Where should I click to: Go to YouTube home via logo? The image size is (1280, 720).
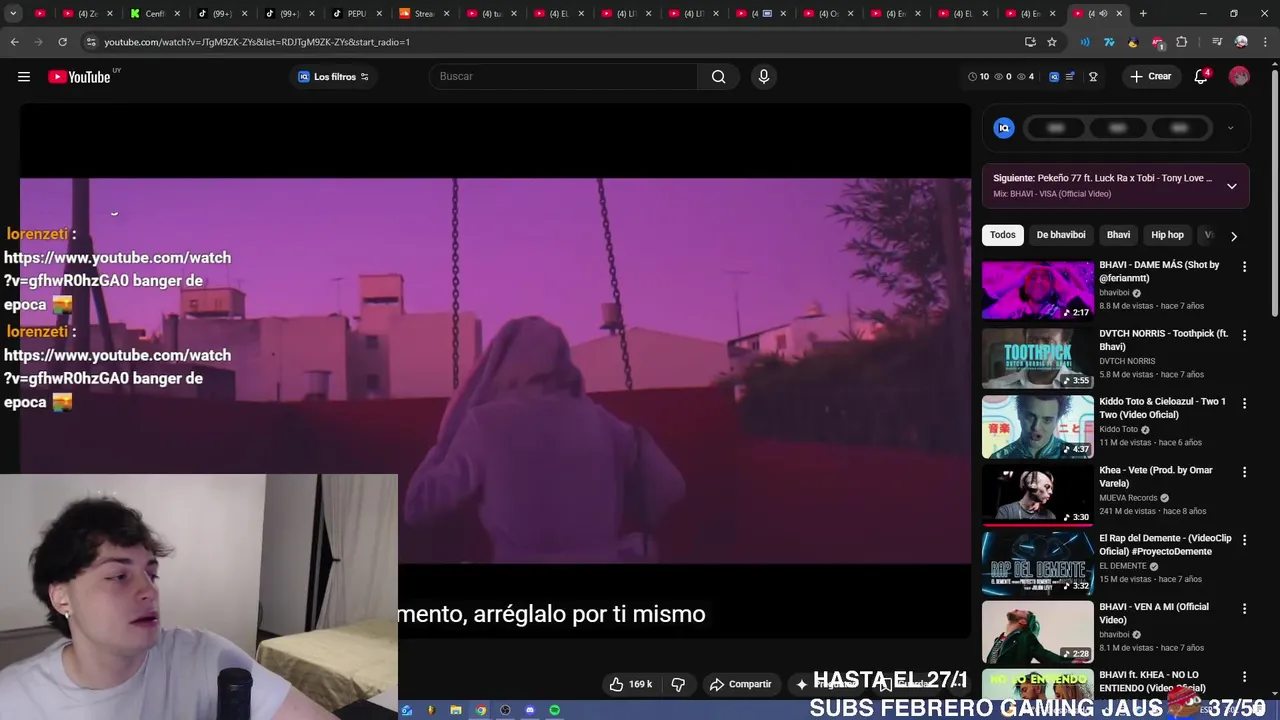tap(79, 77)
